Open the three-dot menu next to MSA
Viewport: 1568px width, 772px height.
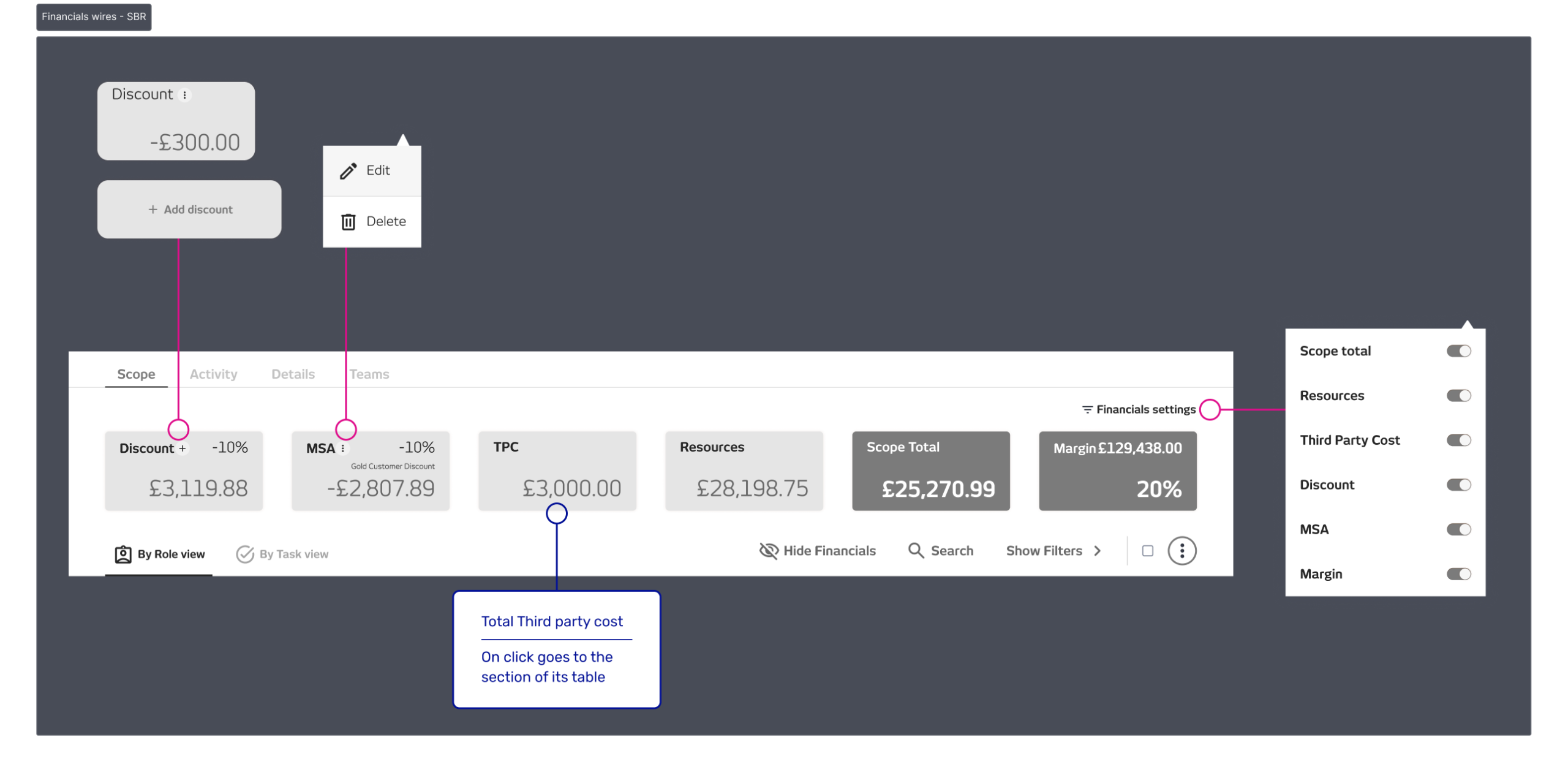(343, 448)
